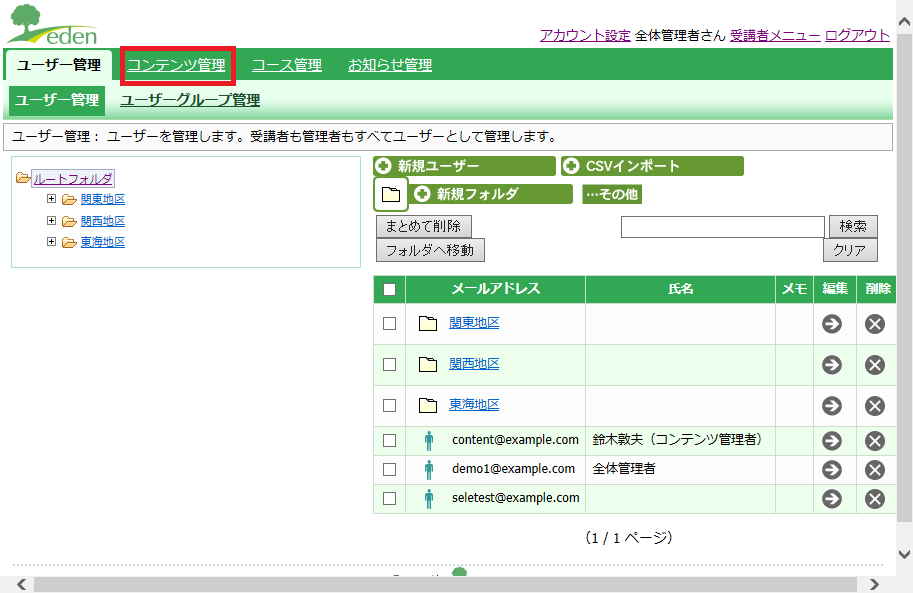Click the 東海地区 folder icon in tree

point(69,242)
